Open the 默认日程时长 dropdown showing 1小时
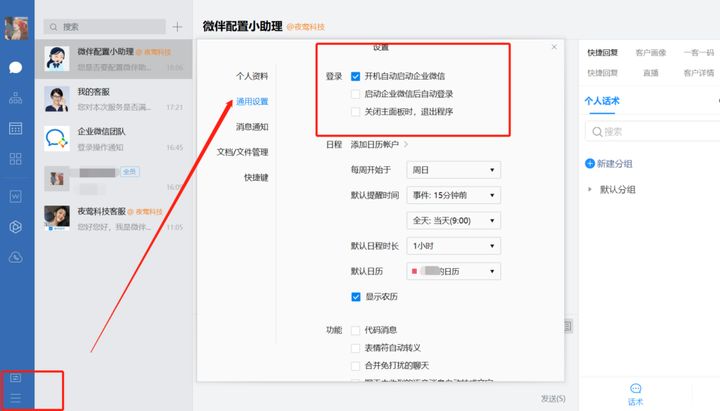Viewport: 720px width, 411px height. pyautogui.click(x=453, y=245)
